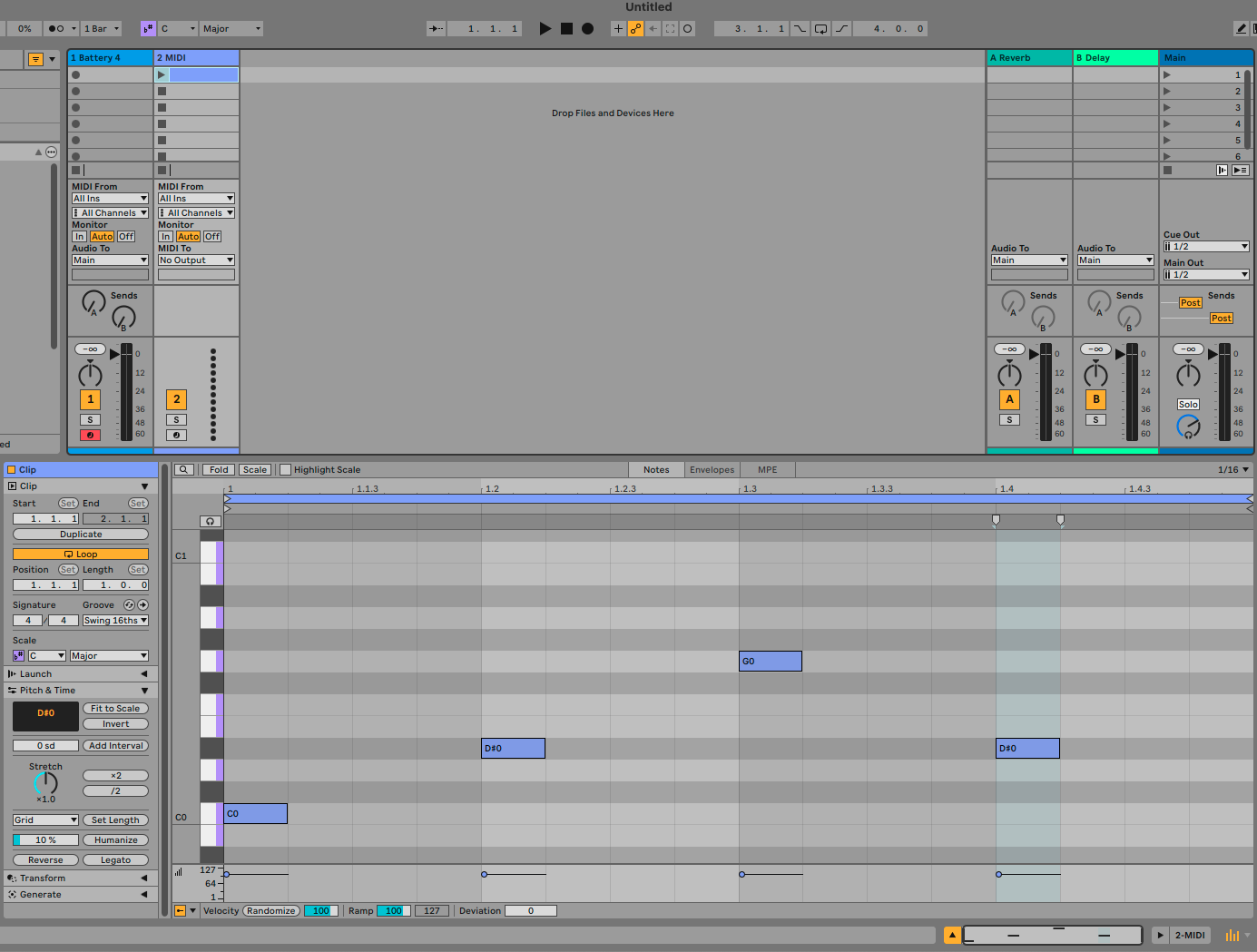Launch the clip in 2 MIDI track
This screenshot has width=1257, height=952.
click(x=162, y=74)
